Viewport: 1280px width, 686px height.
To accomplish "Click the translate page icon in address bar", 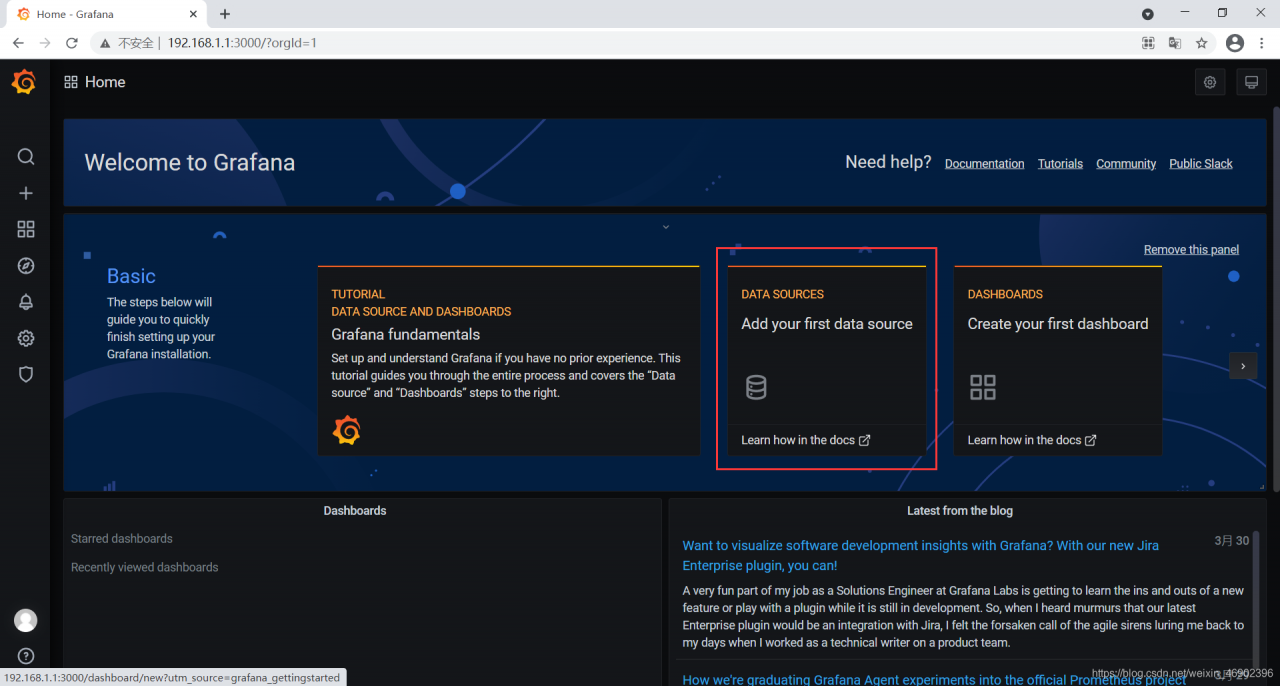I will point(1175,43).
